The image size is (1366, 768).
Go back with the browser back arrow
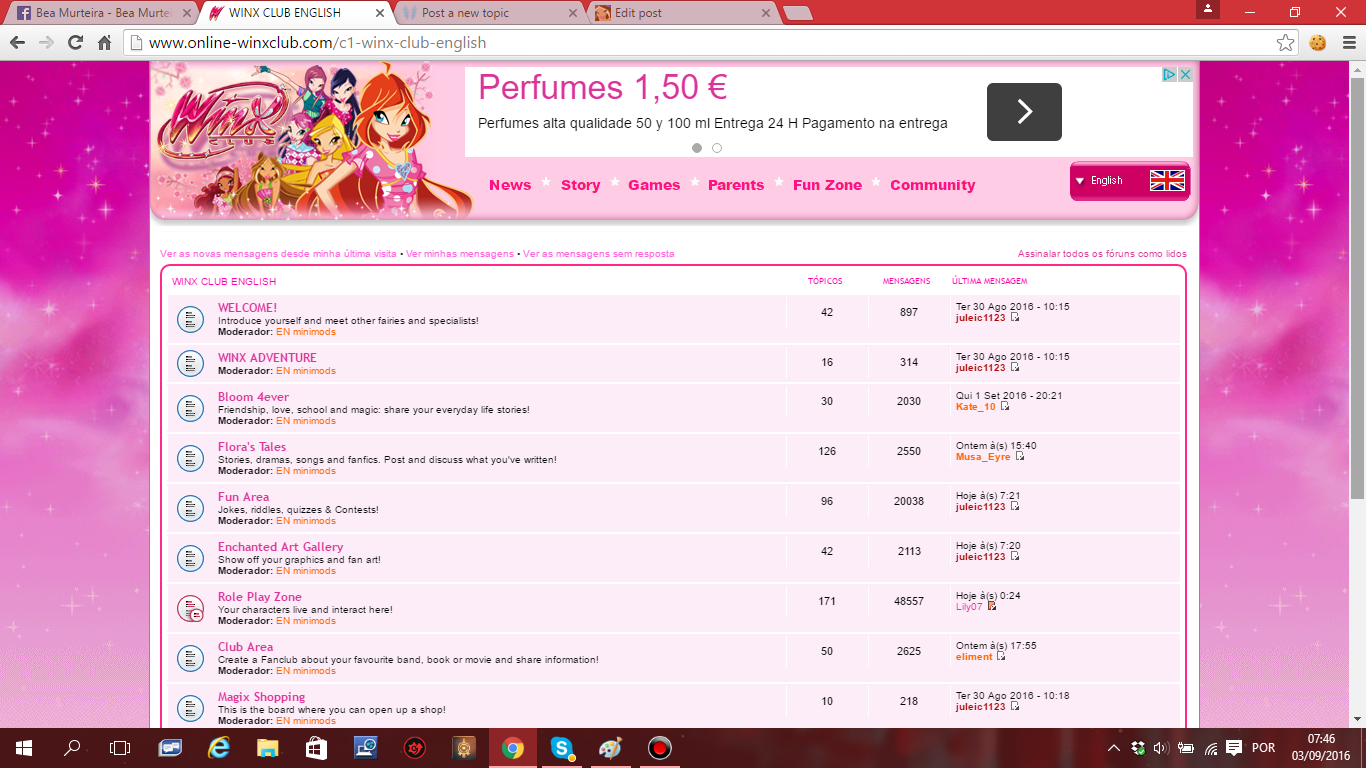click(x=17, y=42)
